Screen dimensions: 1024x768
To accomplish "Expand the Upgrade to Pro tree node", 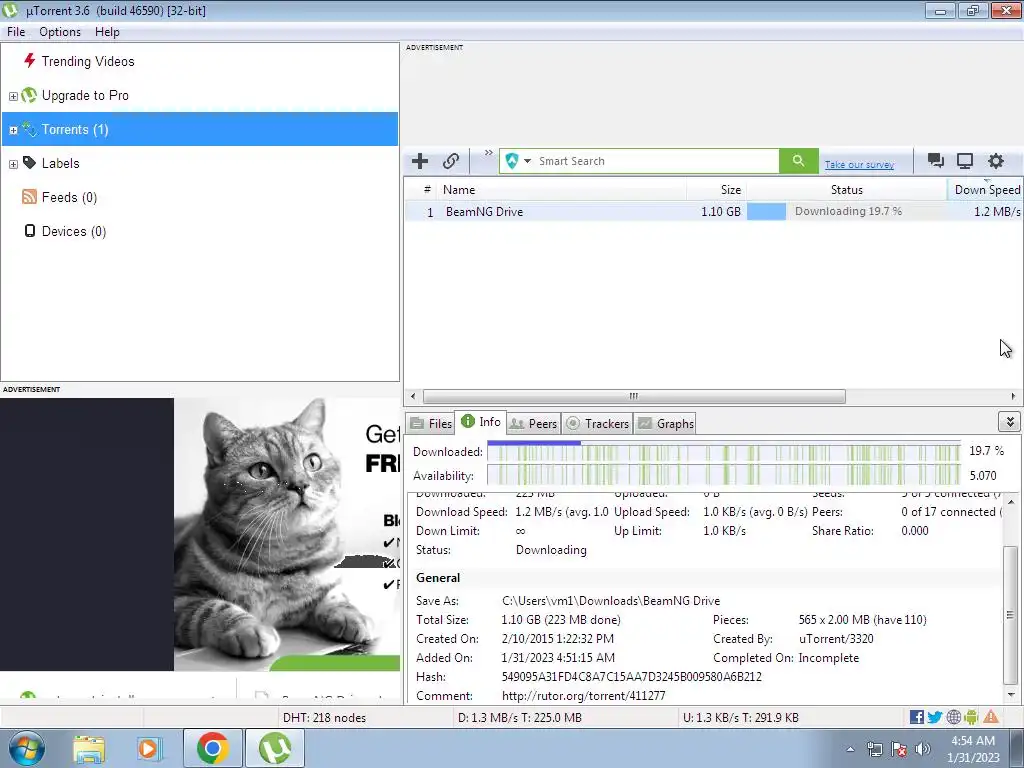I will 13,96.
